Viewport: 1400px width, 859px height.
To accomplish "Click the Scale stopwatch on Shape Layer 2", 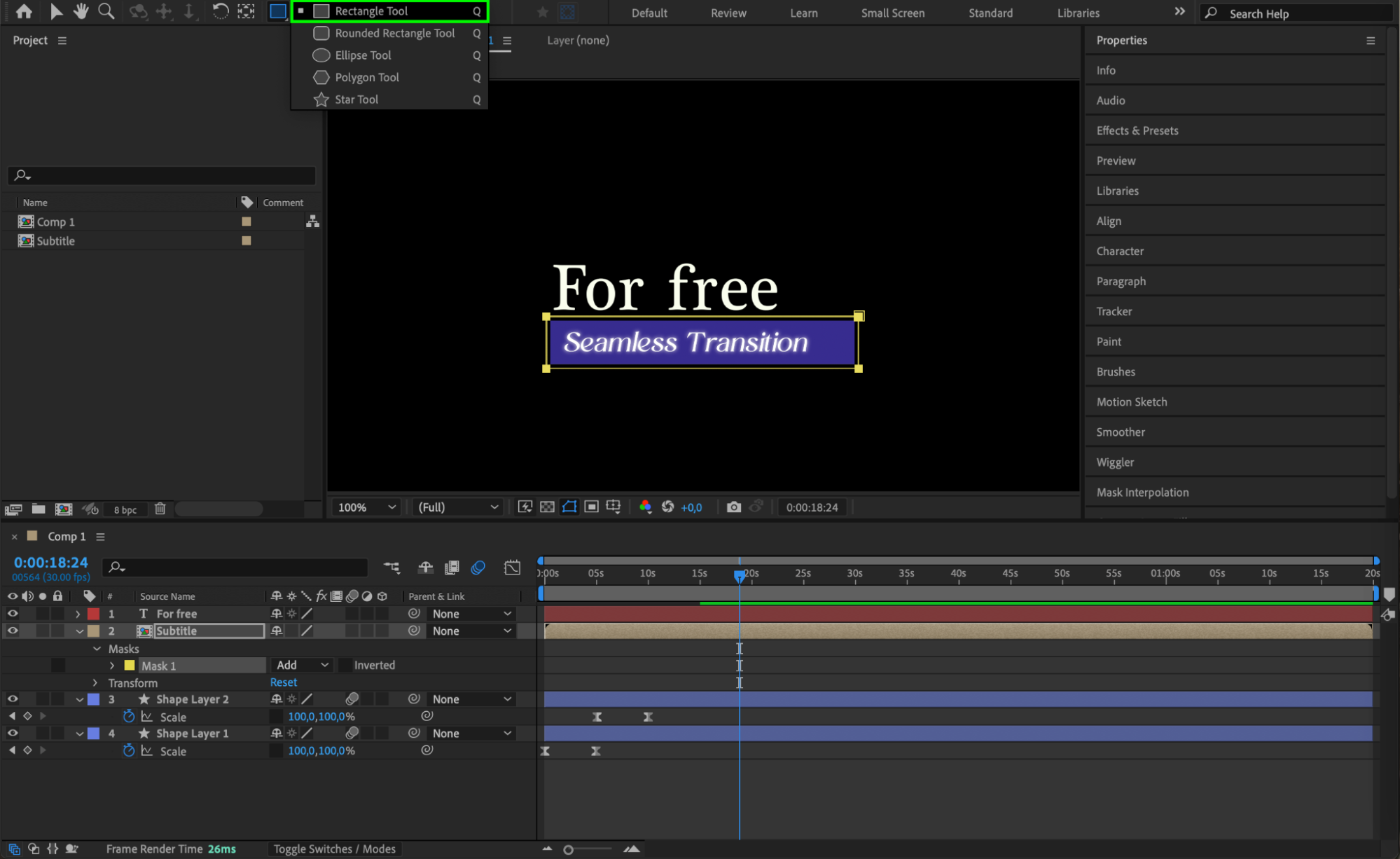I will coord(129,716).
